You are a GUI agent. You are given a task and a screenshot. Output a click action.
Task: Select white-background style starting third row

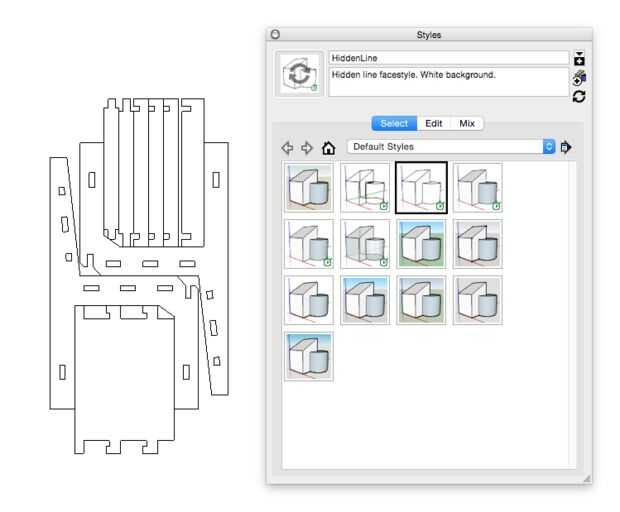[x=308, y=300]
